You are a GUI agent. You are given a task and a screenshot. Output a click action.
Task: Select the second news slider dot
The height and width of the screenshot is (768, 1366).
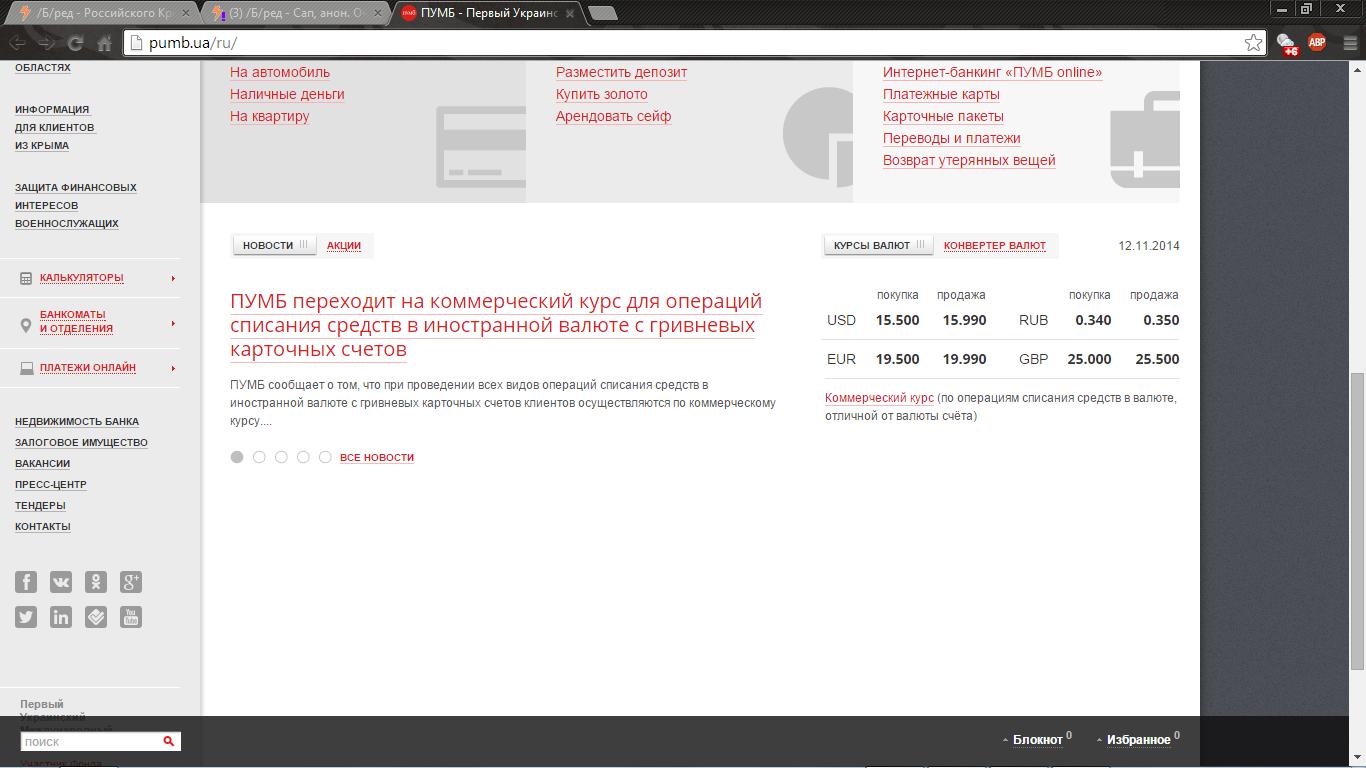[259, 457]
